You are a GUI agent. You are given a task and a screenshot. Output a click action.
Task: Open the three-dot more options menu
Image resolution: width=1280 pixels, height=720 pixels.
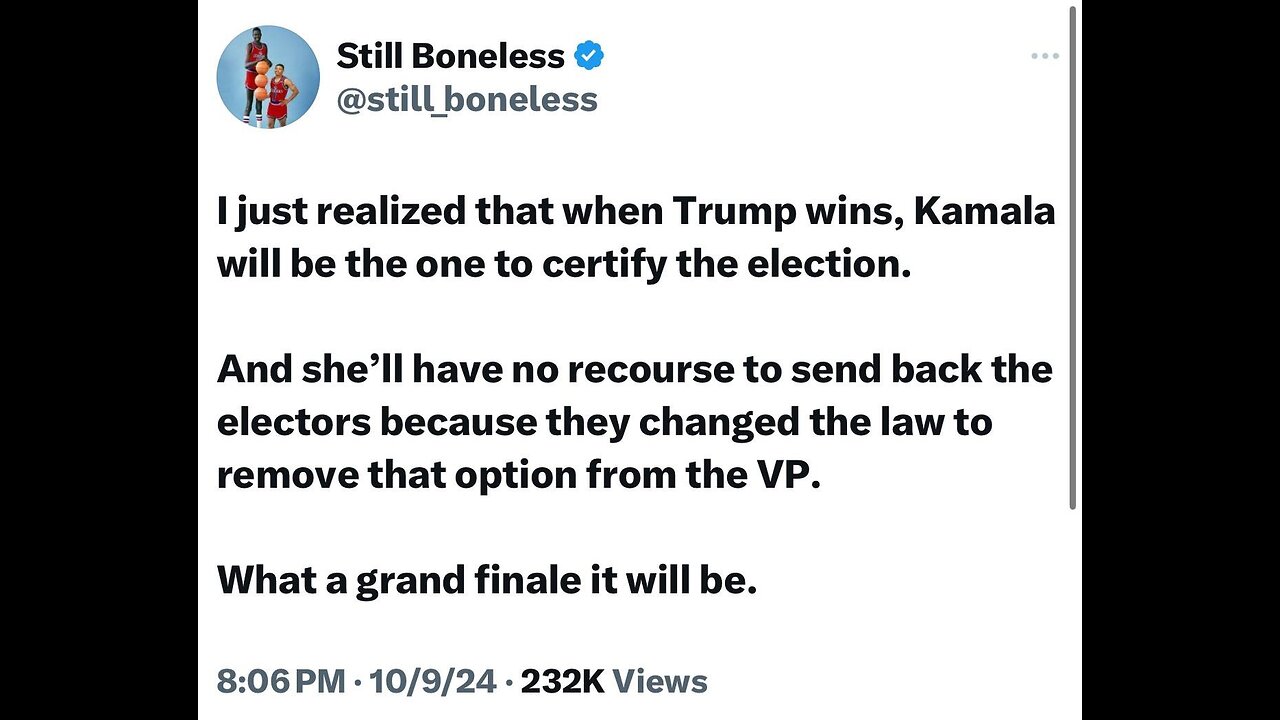(1044, 56)
